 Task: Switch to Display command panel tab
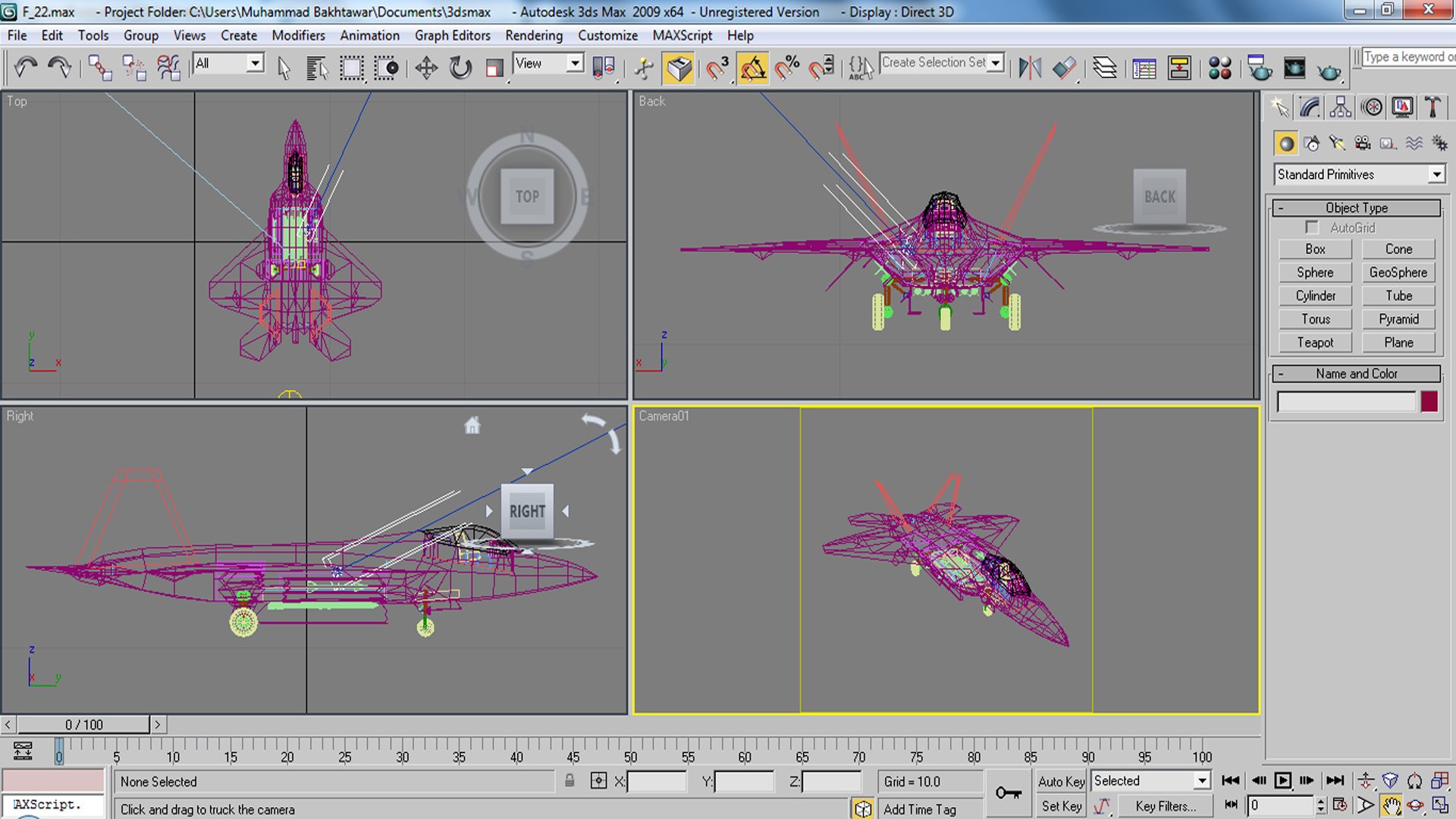(x=1402, y=107)
